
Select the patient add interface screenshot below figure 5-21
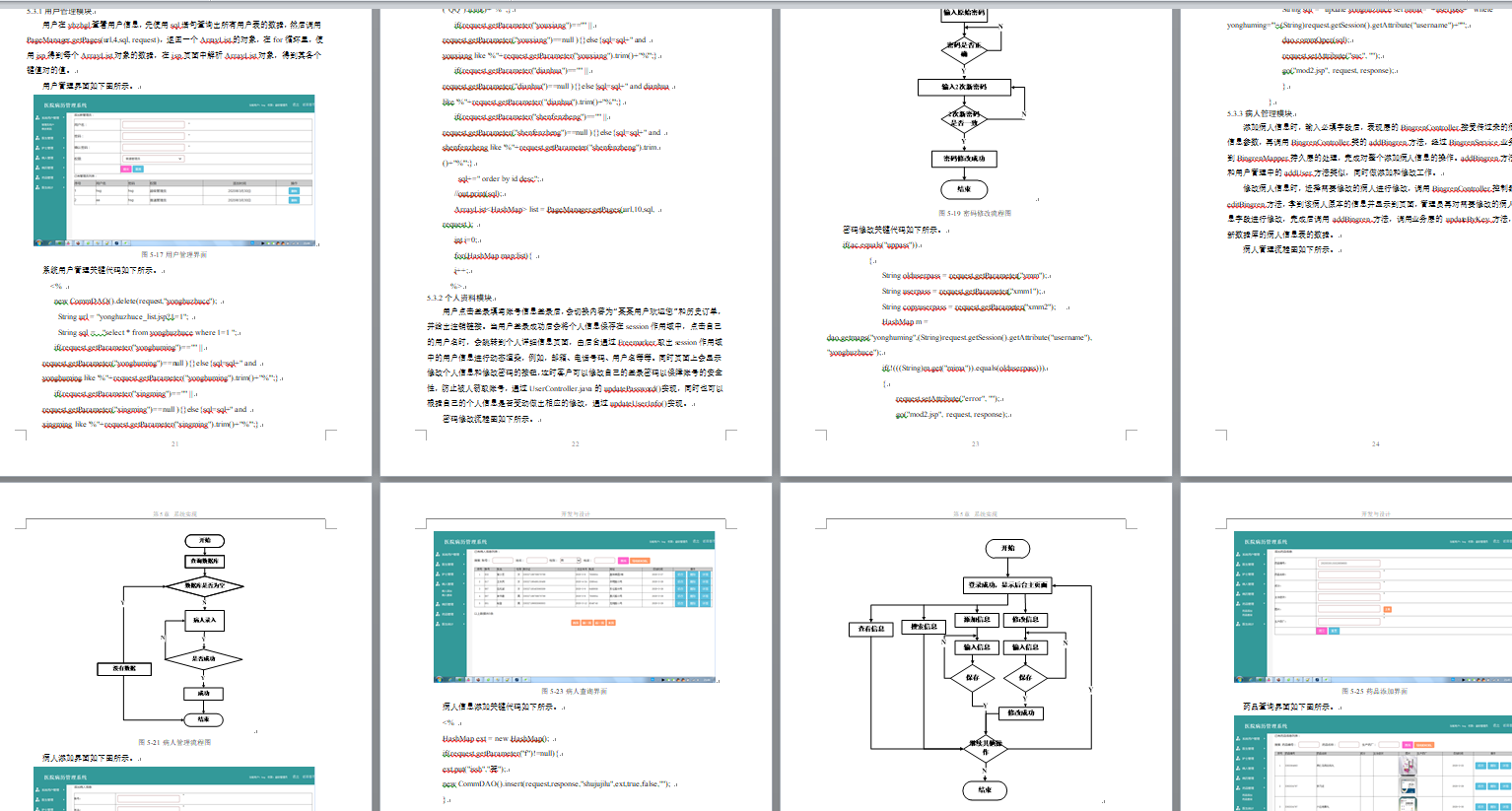tap(174, 788)
